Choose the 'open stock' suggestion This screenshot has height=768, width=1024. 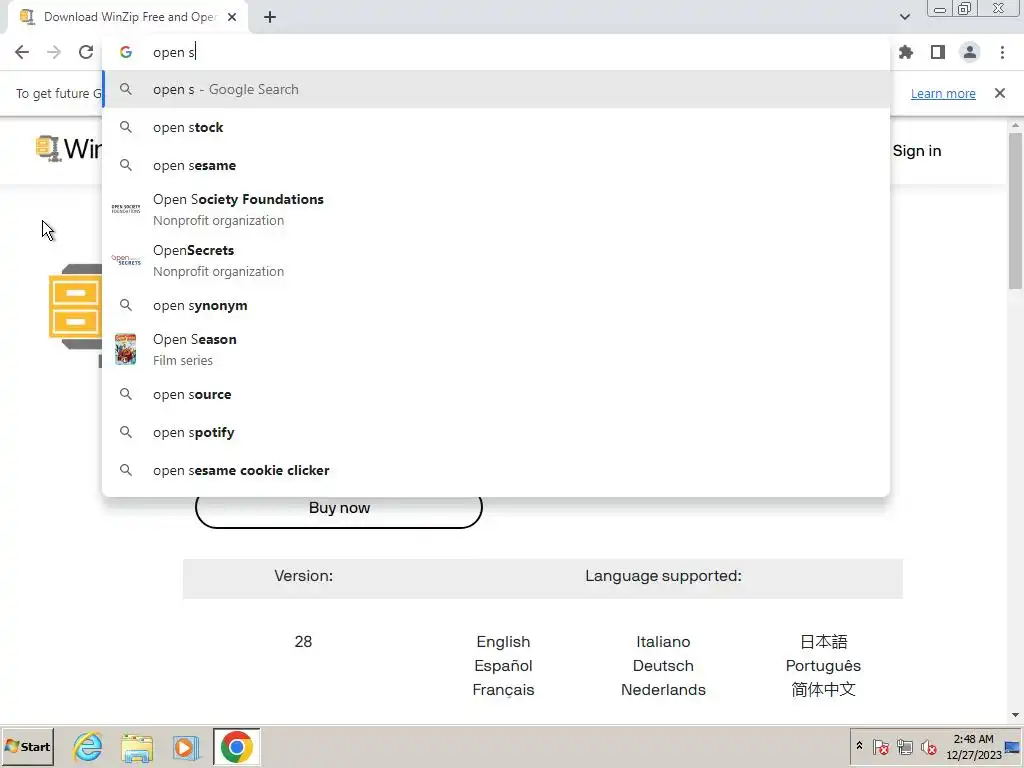tap(496, 127)
